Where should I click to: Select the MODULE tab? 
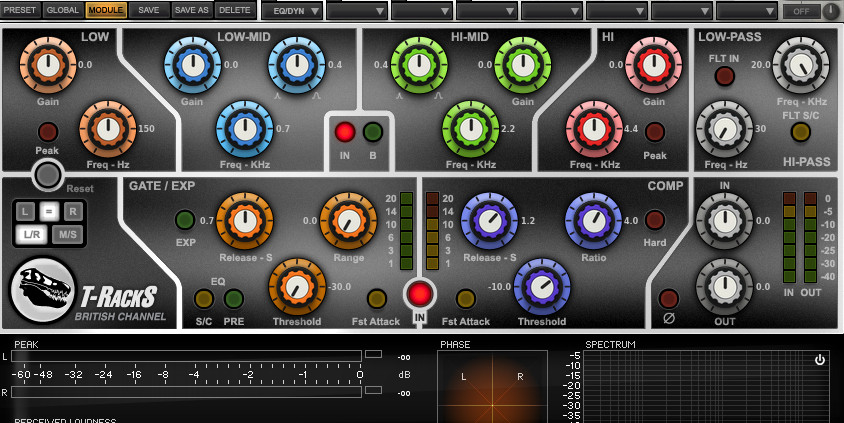[x=106, y=10]
